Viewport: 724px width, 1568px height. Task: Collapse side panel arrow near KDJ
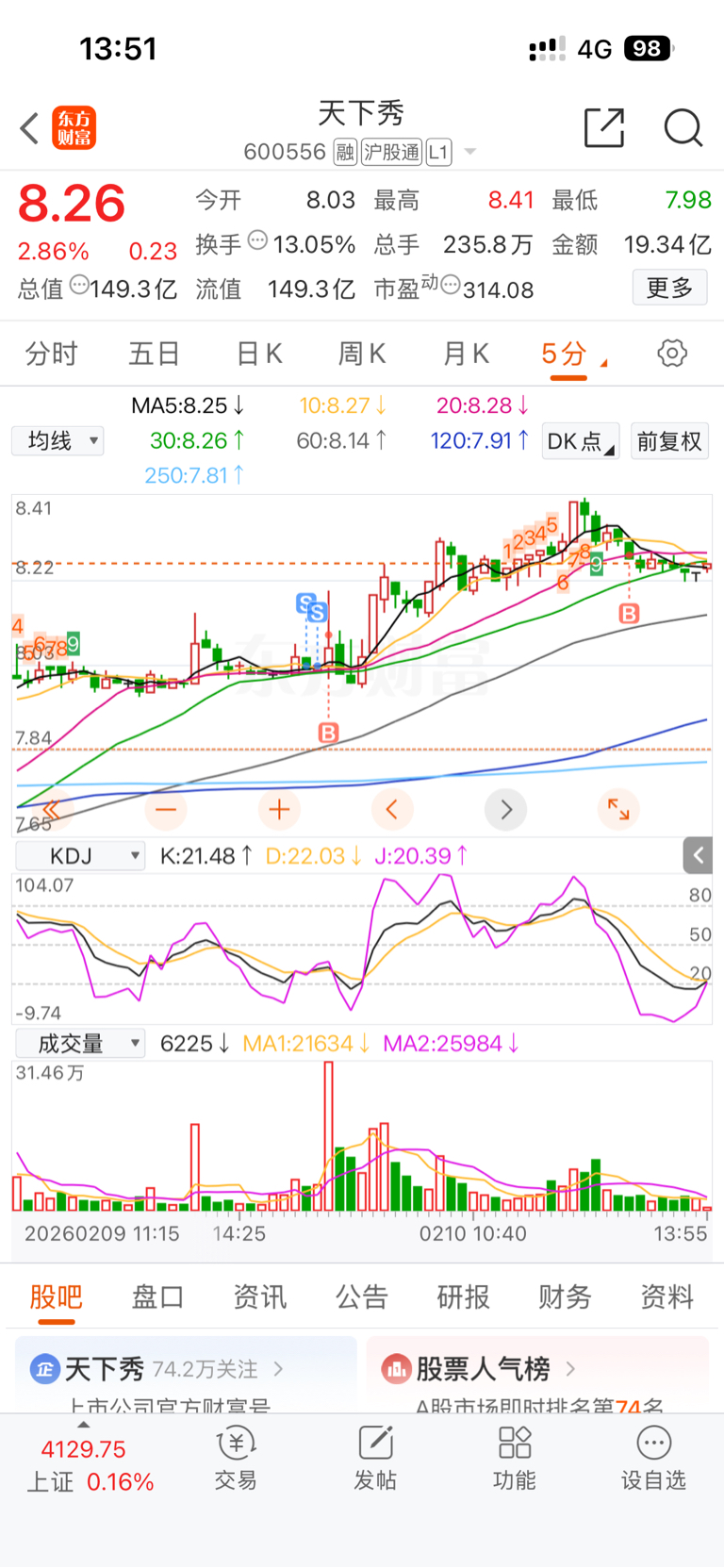698,855
